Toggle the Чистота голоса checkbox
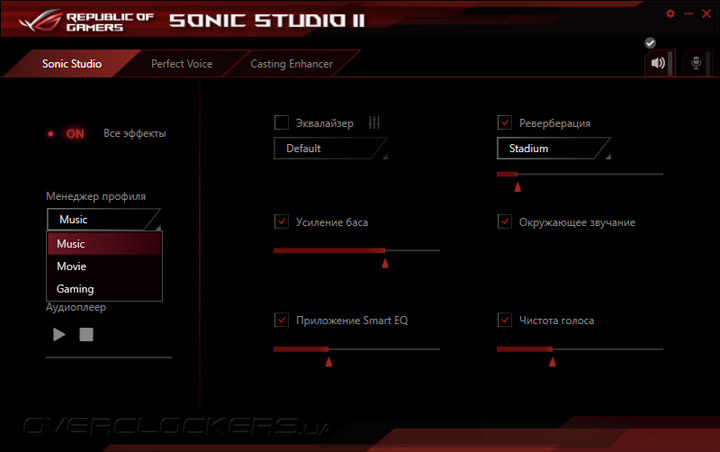Screen dimensions: 720x452 505,320
